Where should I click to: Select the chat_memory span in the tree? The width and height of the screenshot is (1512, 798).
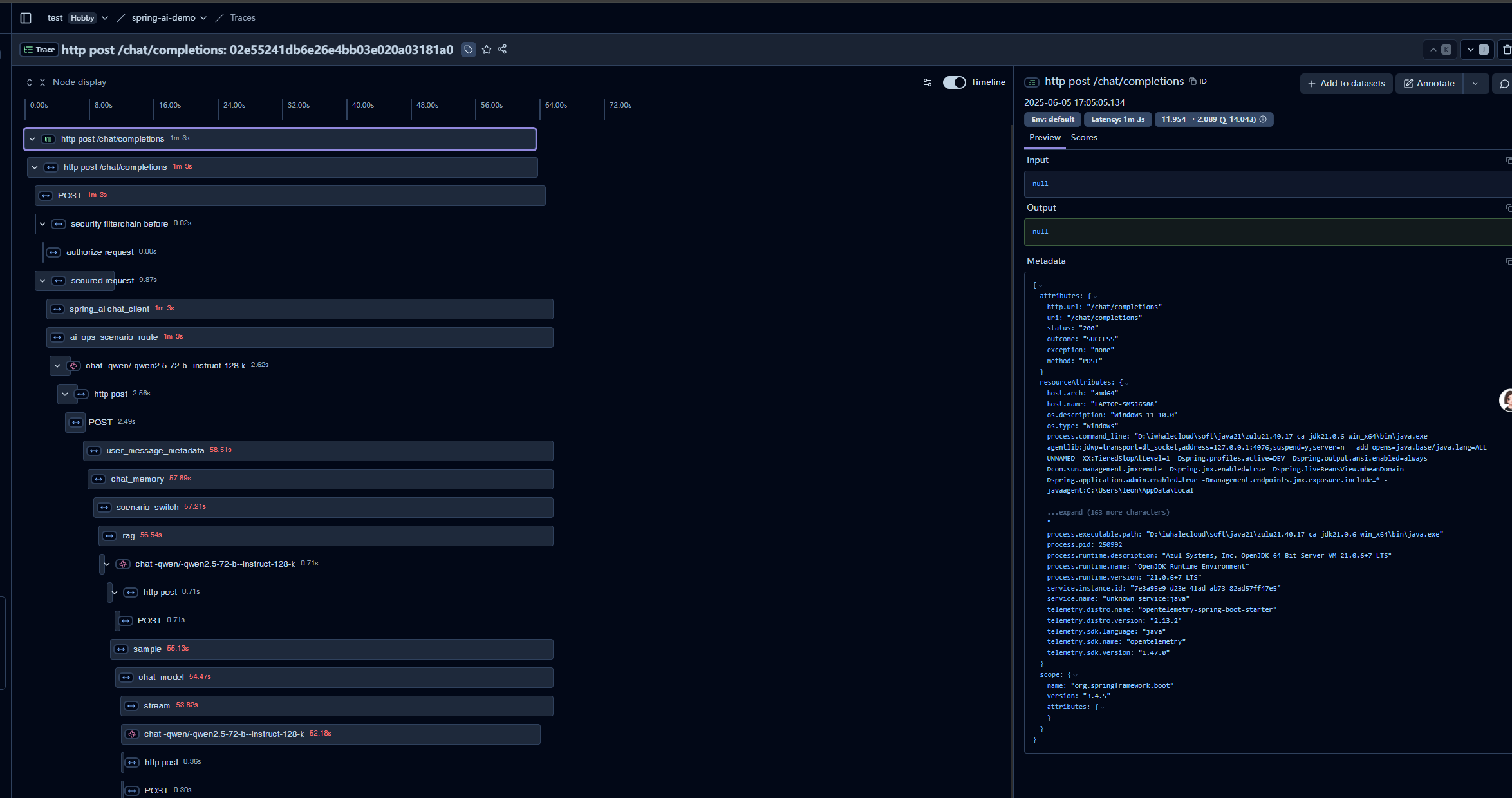point(137,479)
